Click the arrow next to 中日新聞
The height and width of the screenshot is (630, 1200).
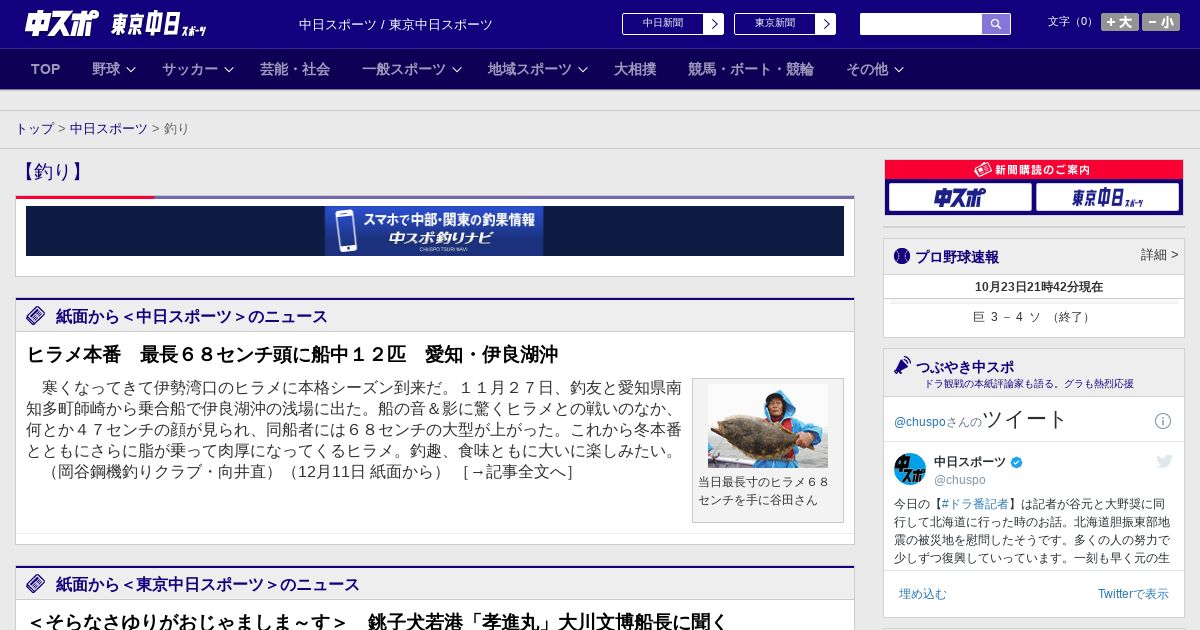point(714,24)
